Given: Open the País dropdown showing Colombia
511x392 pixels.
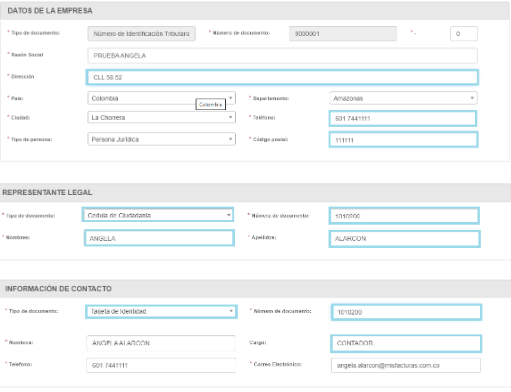Looking at the screenshot, I should click(161, 98).
